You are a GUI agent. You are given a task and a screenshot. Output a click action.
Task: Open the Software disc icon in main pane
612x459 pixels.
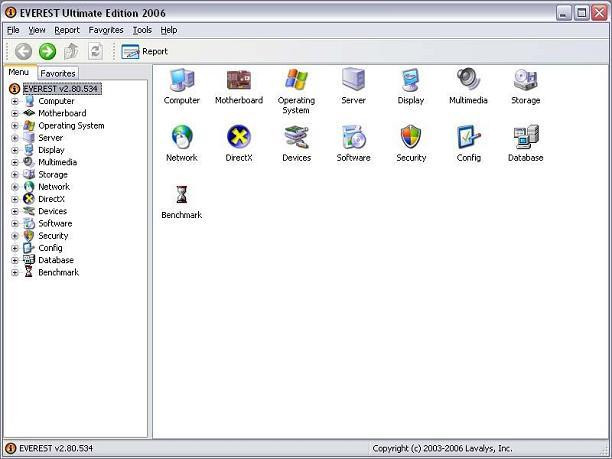click(353, 137)
